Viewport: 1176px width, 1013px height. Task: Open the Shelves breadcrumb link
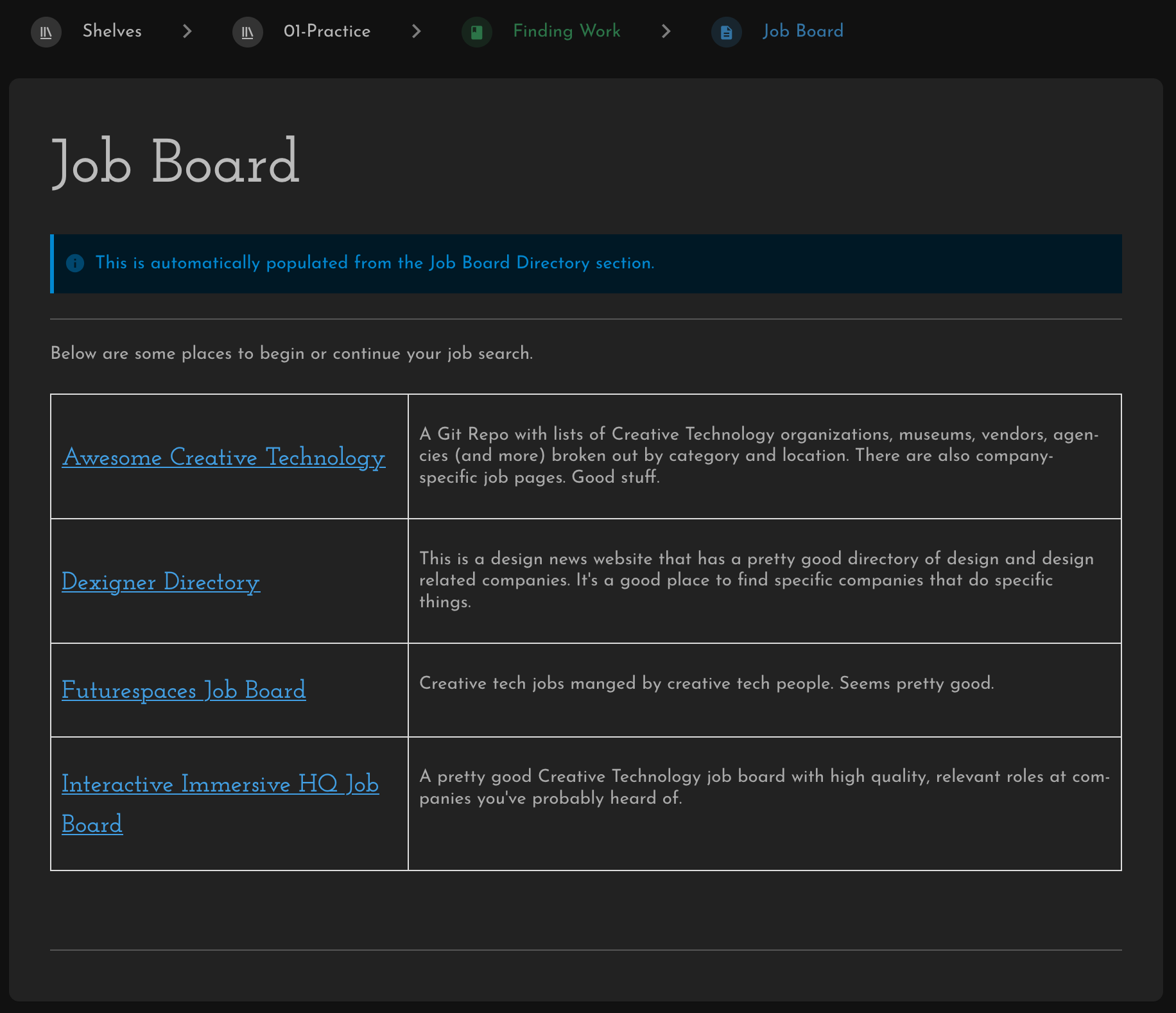coord(112,31)
